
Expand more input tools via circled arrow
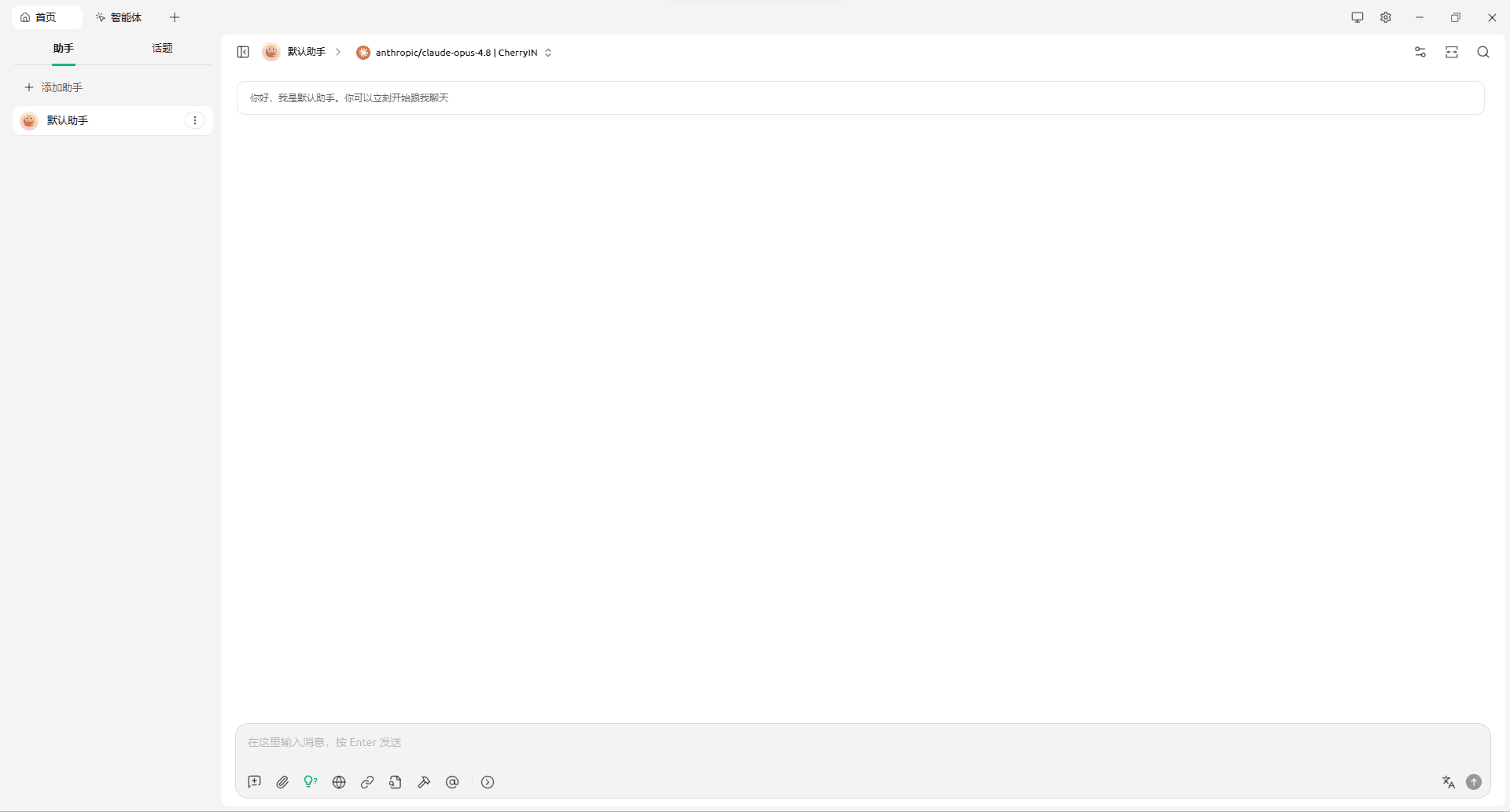click(x=488, y=782)
